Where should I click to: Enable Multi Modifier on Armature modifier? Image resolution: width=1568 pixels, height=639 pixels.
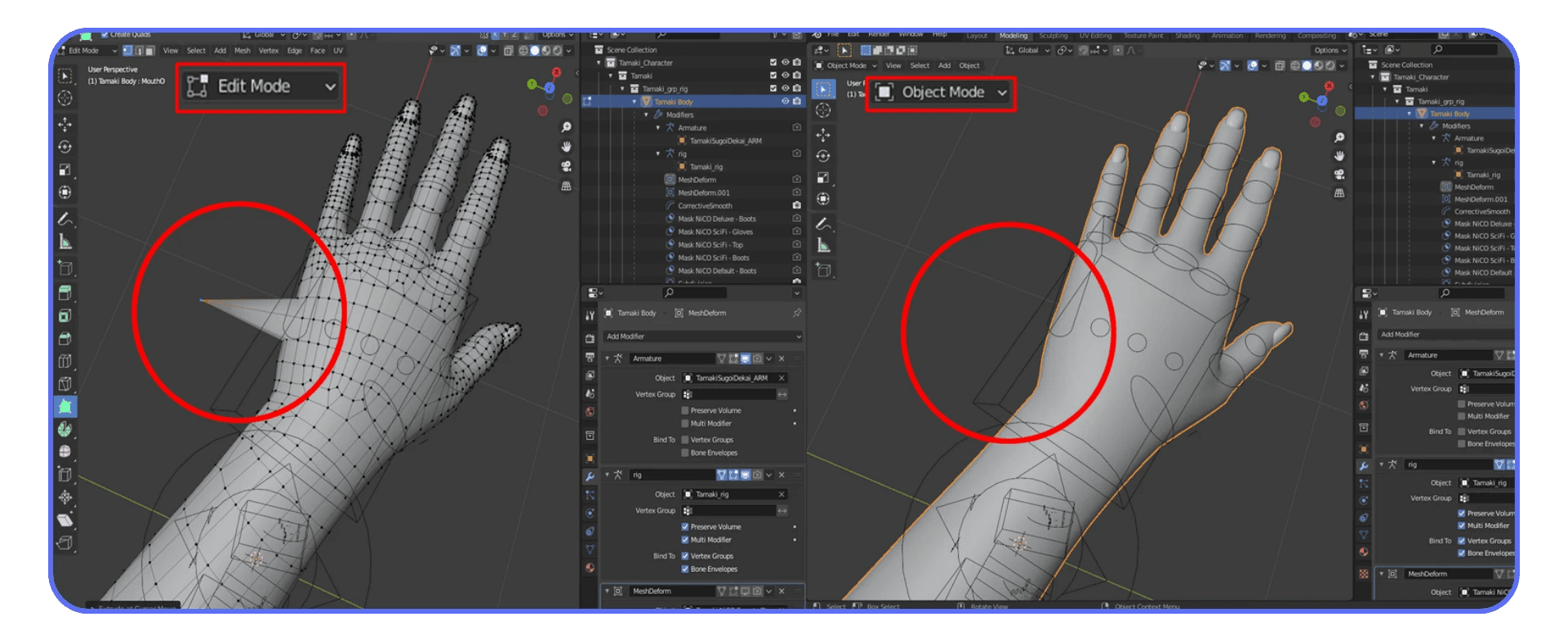pos(685,424)
